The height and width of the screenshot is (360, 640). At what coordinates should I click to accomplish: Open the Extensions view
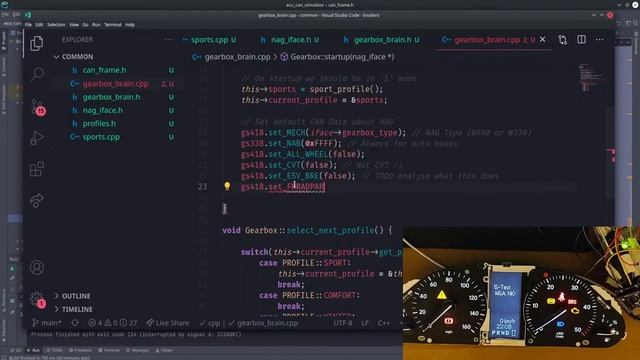pyautogui.click(x=37, y=169)
